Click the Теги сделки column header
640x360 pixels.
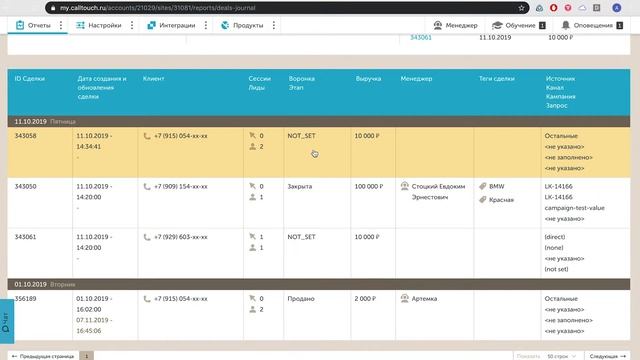click(497, 78)
